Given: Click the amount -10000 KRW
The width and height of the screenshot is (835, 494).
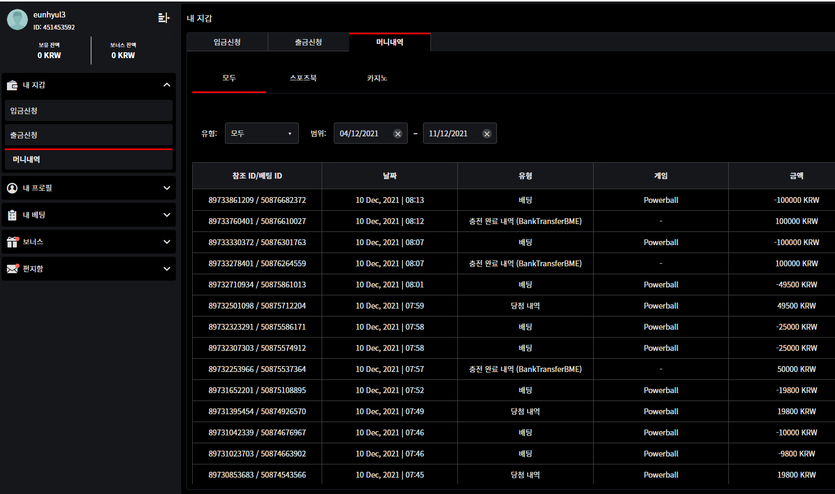Looking at the screenshot, I should [797, 433].
